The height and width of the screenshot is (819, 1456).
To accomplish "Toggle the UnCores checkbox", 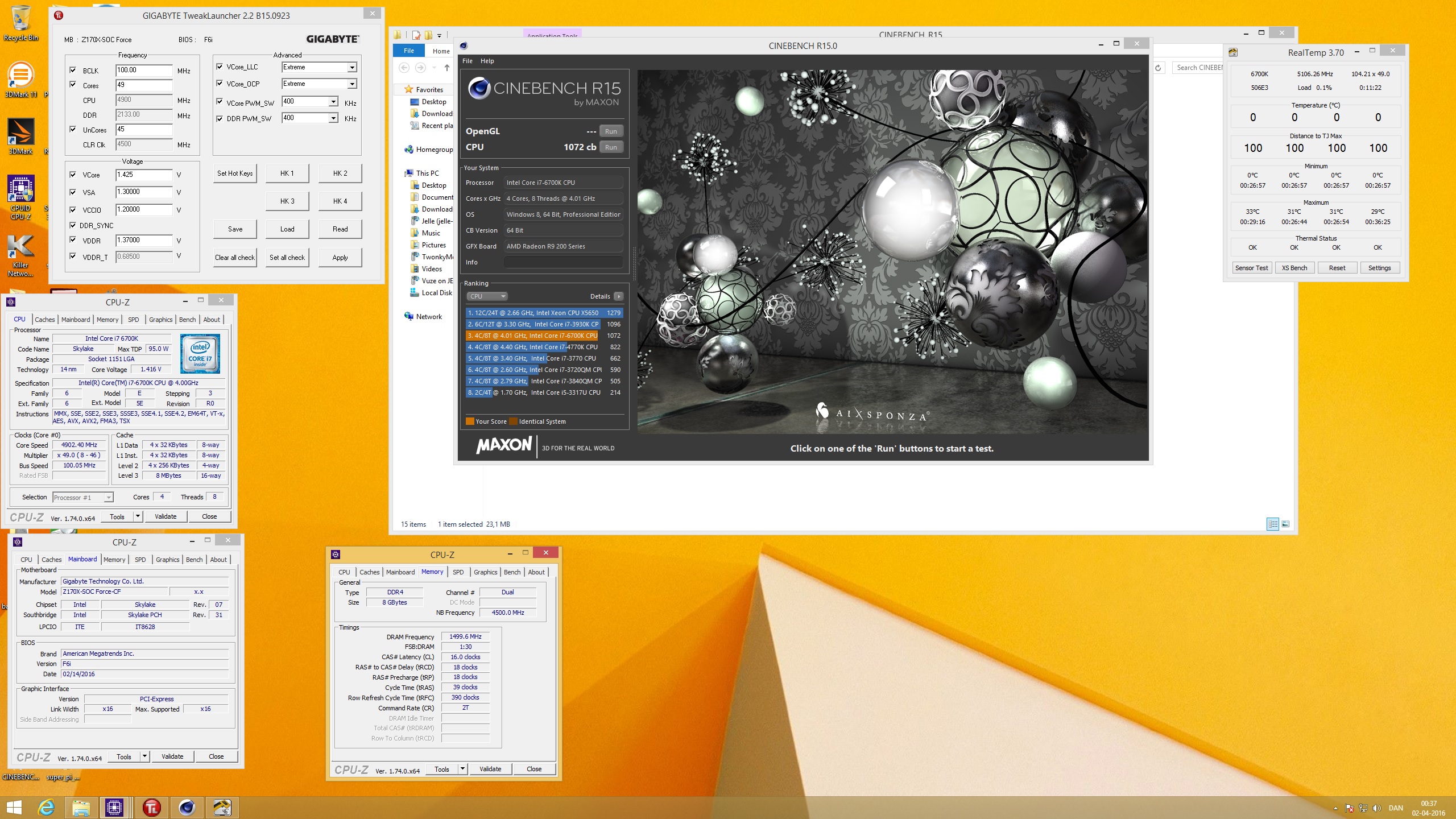I will point(73,129).
